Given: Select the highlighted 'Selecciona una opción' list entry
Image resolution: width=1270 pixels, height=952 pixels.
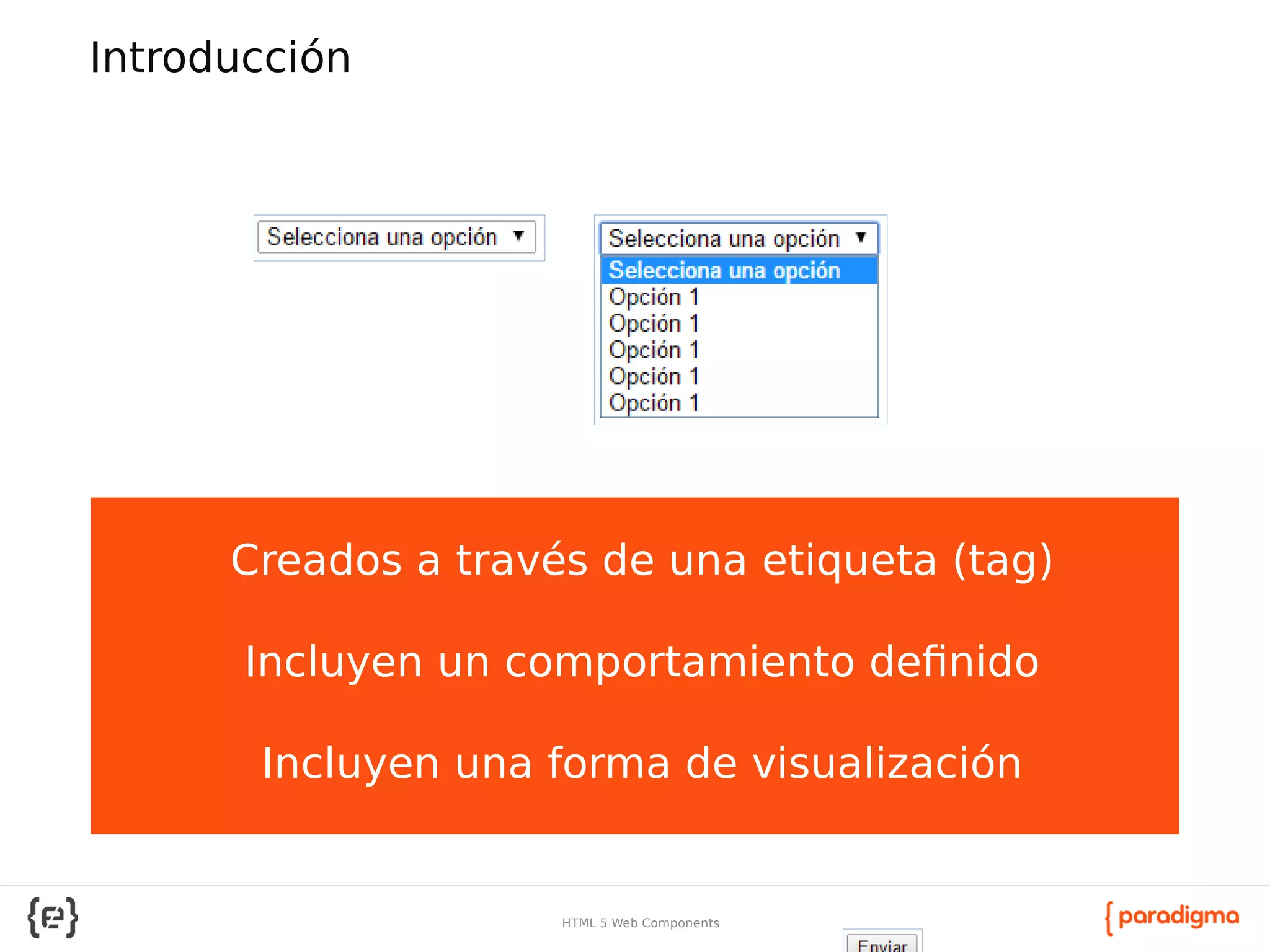Looking at the screenshot, I should click(739, 271).
